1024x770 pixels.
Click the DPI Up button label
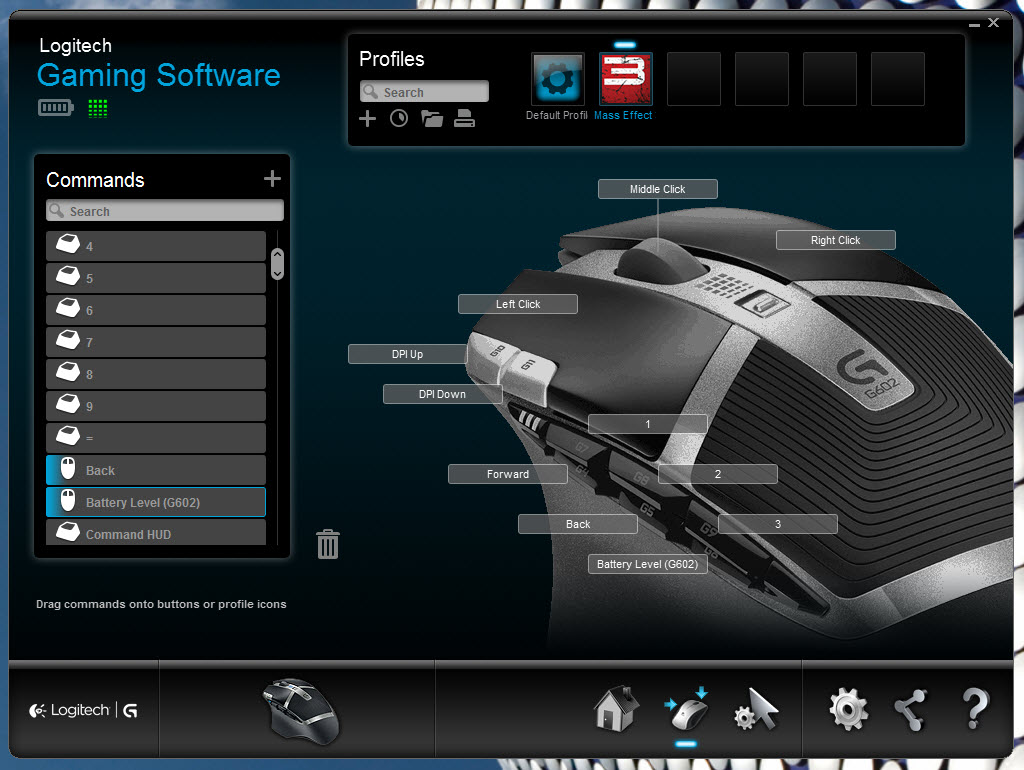point(408,354)
